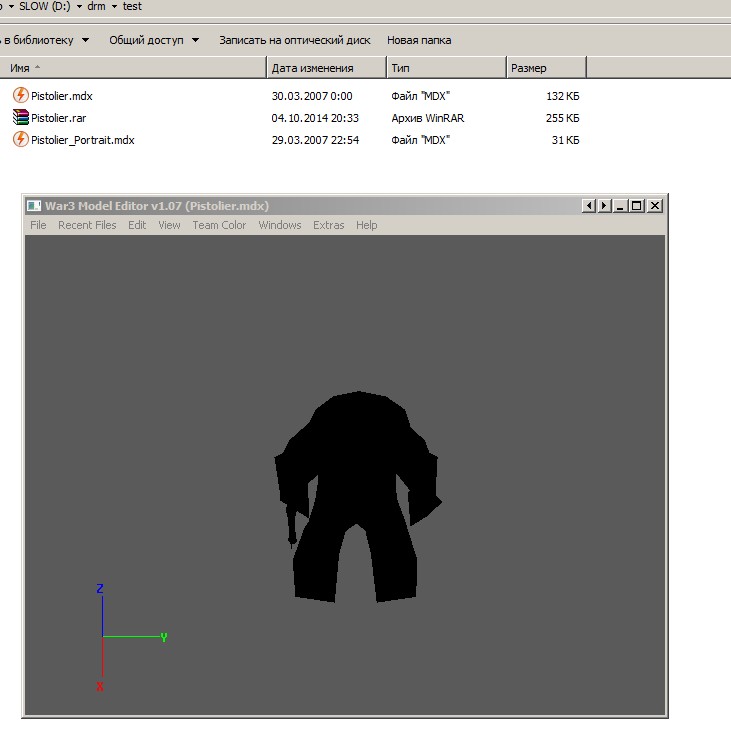Click the date 04.10.2014 20:33
The height and width of the screenshot is (737, 731).
315,118
